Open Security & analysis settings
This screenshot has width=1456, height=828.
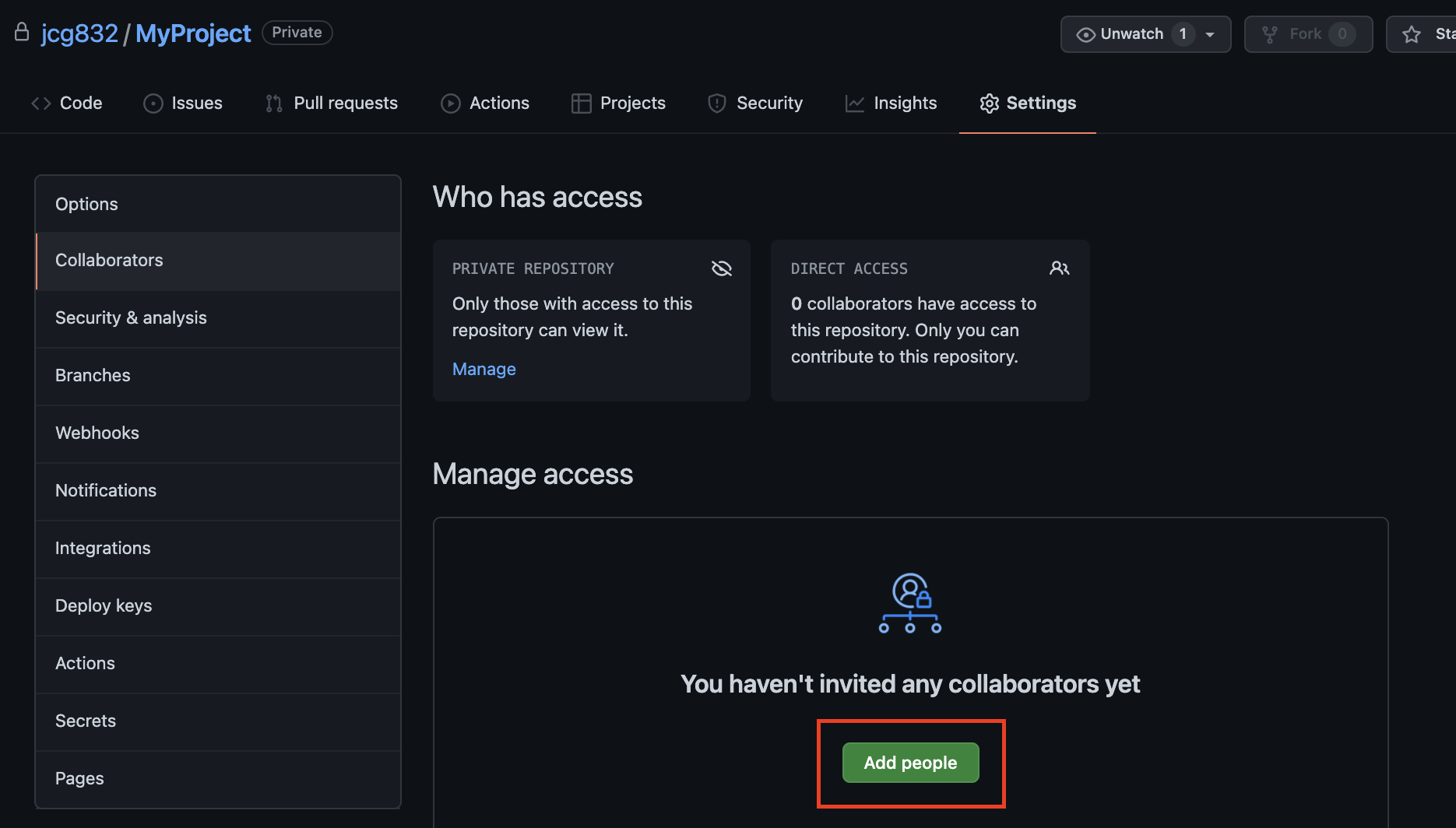(218, 318)
